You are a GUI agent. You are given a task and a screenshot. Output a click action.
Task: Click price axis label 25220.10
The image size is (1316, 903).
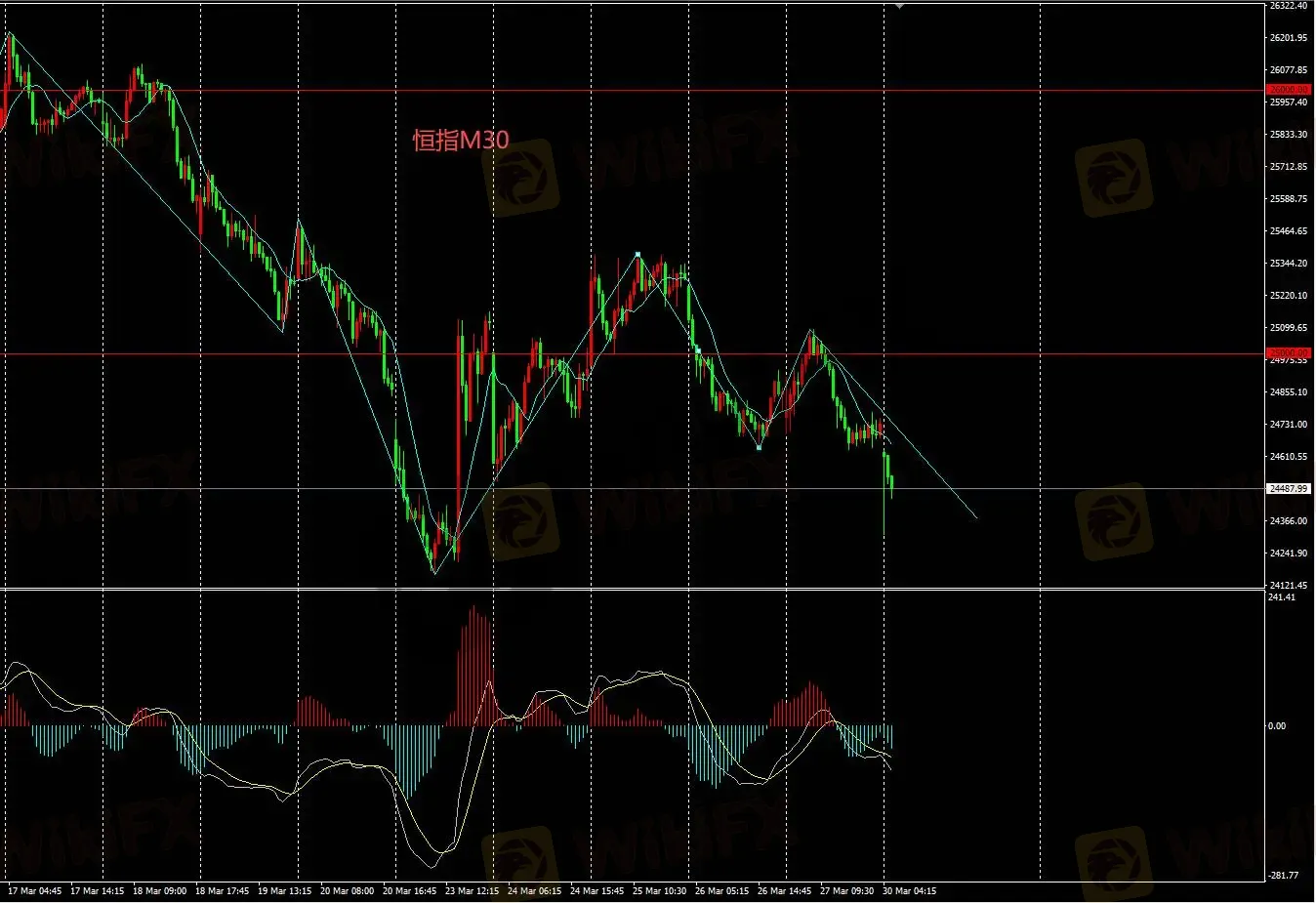coord(1289,296)
